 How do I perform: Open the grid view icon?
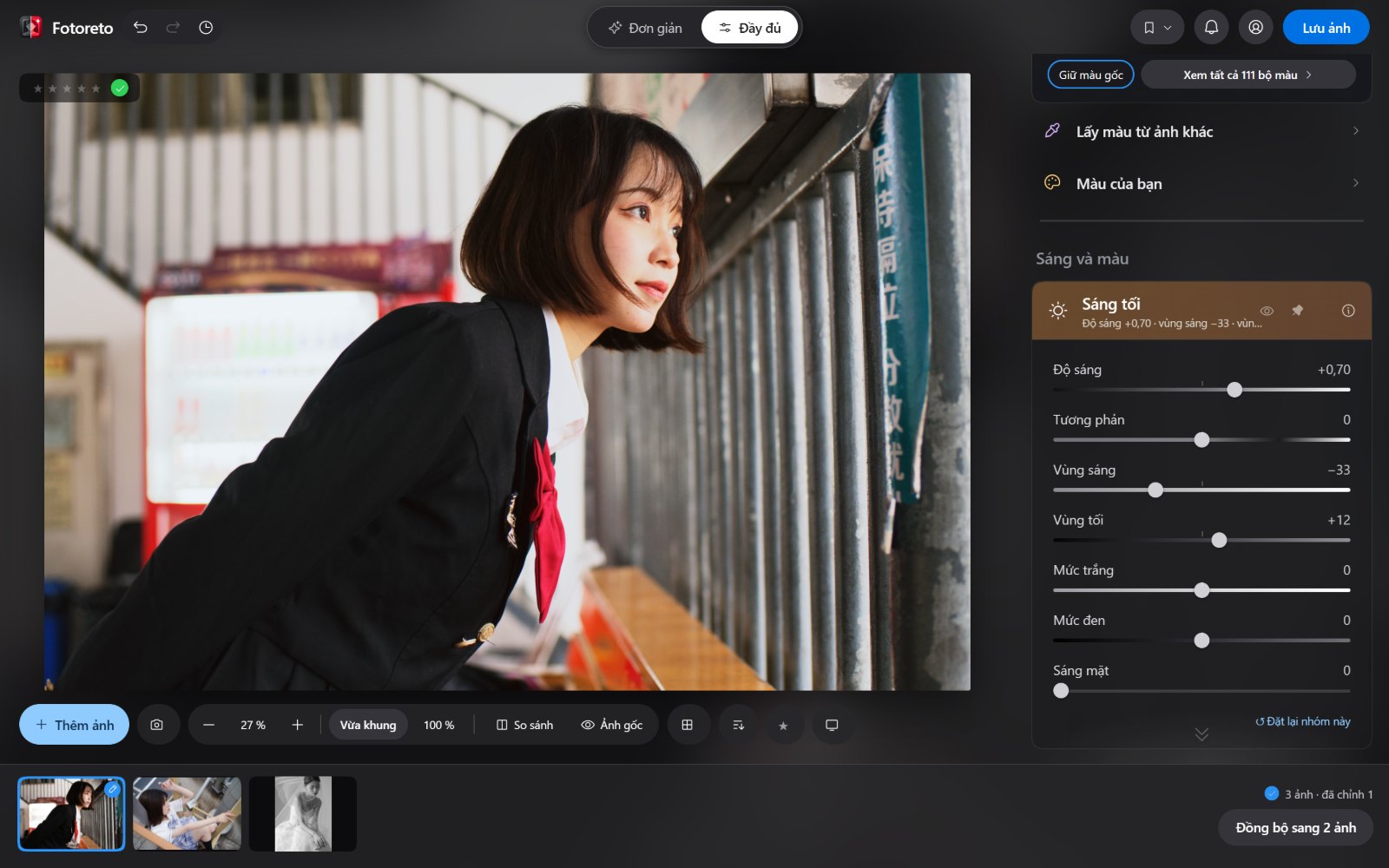pos(688,725)
